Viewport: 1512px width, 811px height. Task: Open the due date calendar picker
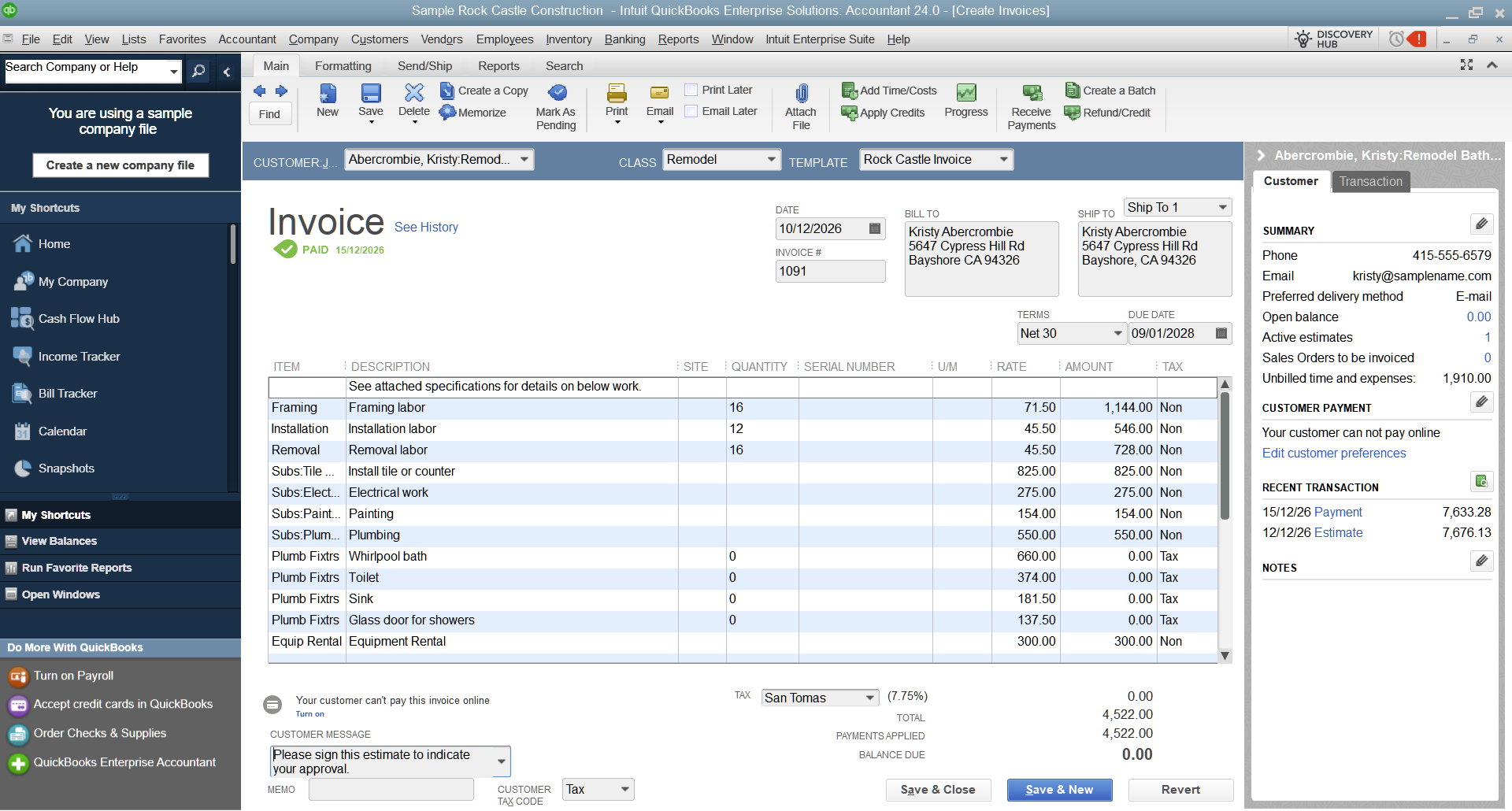click(x=1221, y=333)
